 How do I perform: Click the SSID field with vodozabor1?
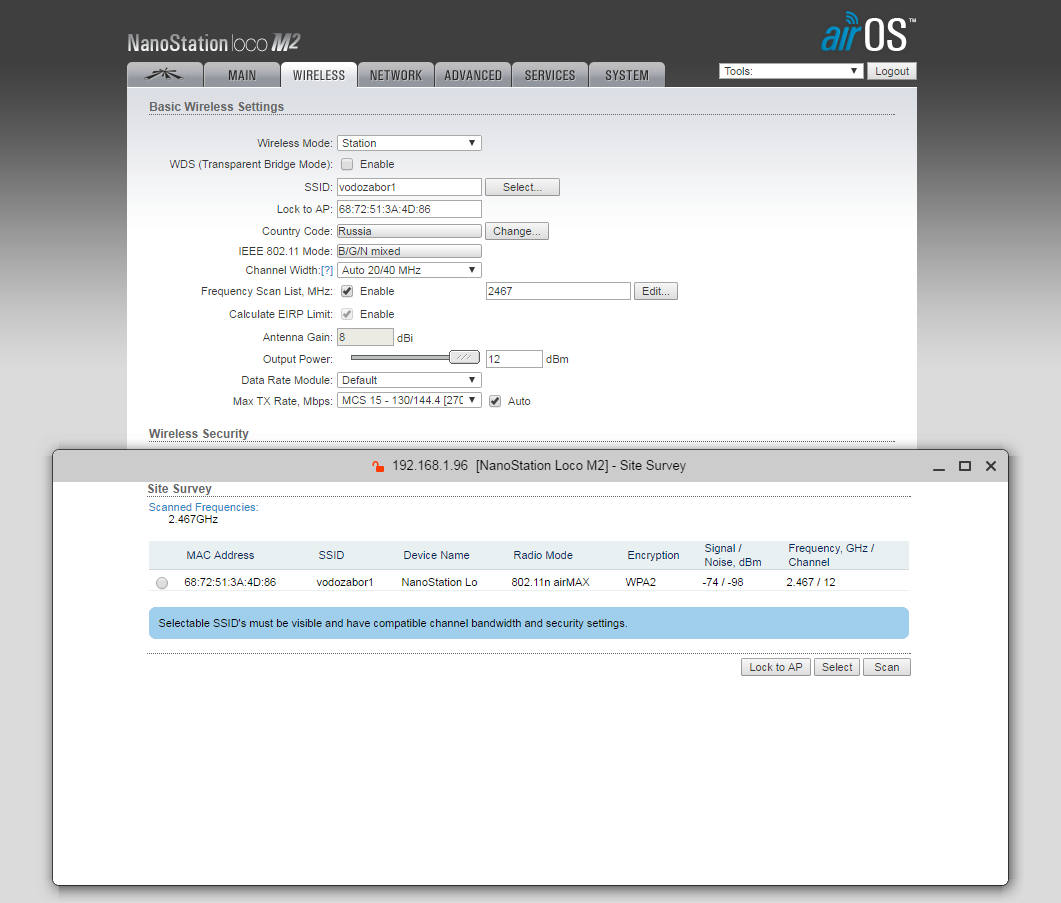[409, 187]
